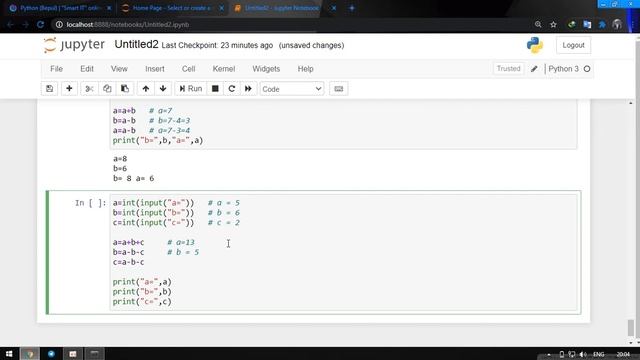Click the Python logo icon

[x=535, y=45]
